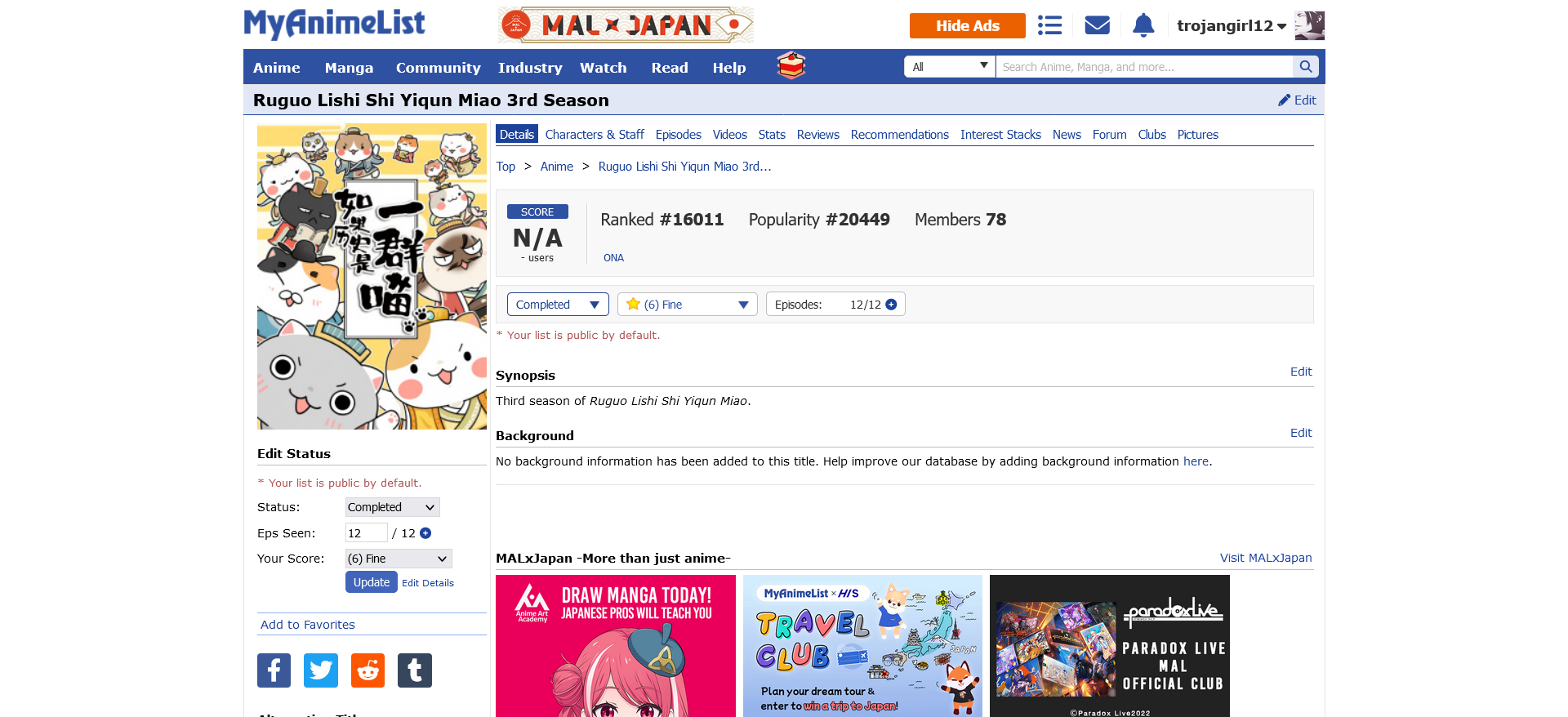
Task: Click the Anime breadcrumb link
Action: tap(557, 167)
